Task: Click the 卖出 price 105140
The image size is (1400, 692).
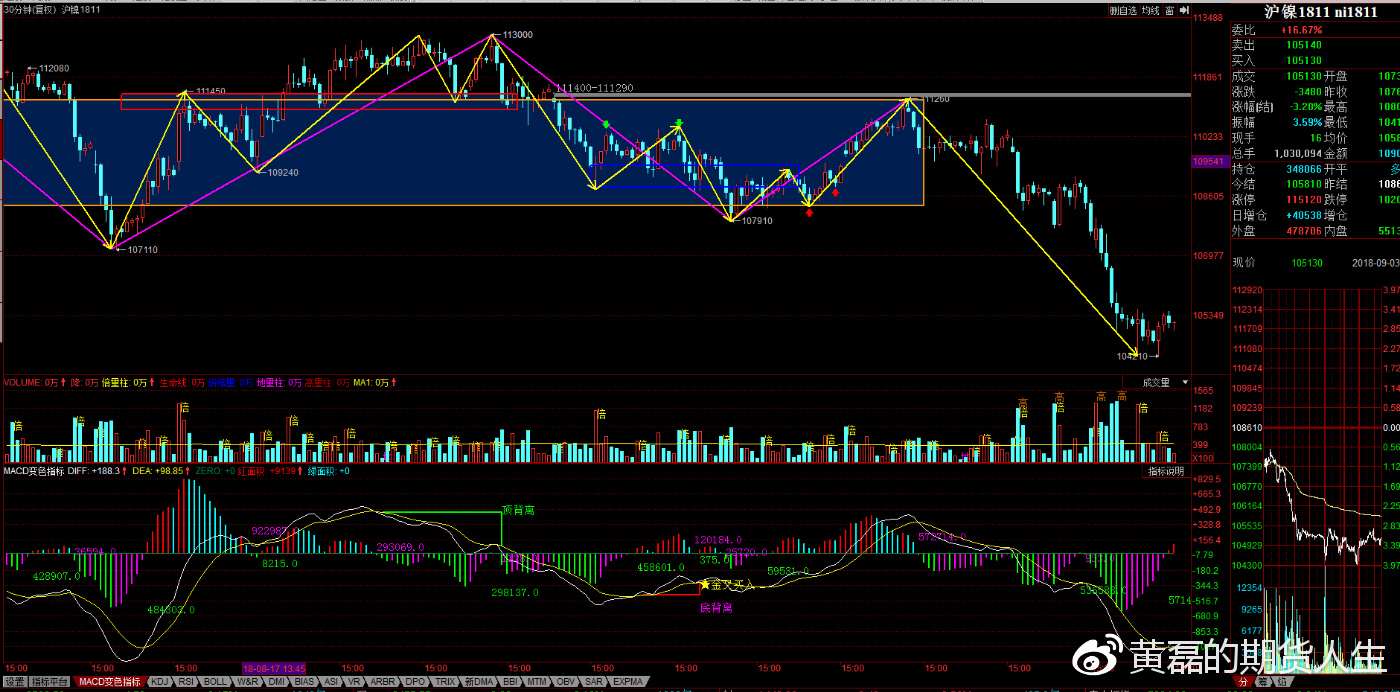Action: point(1303,45)
